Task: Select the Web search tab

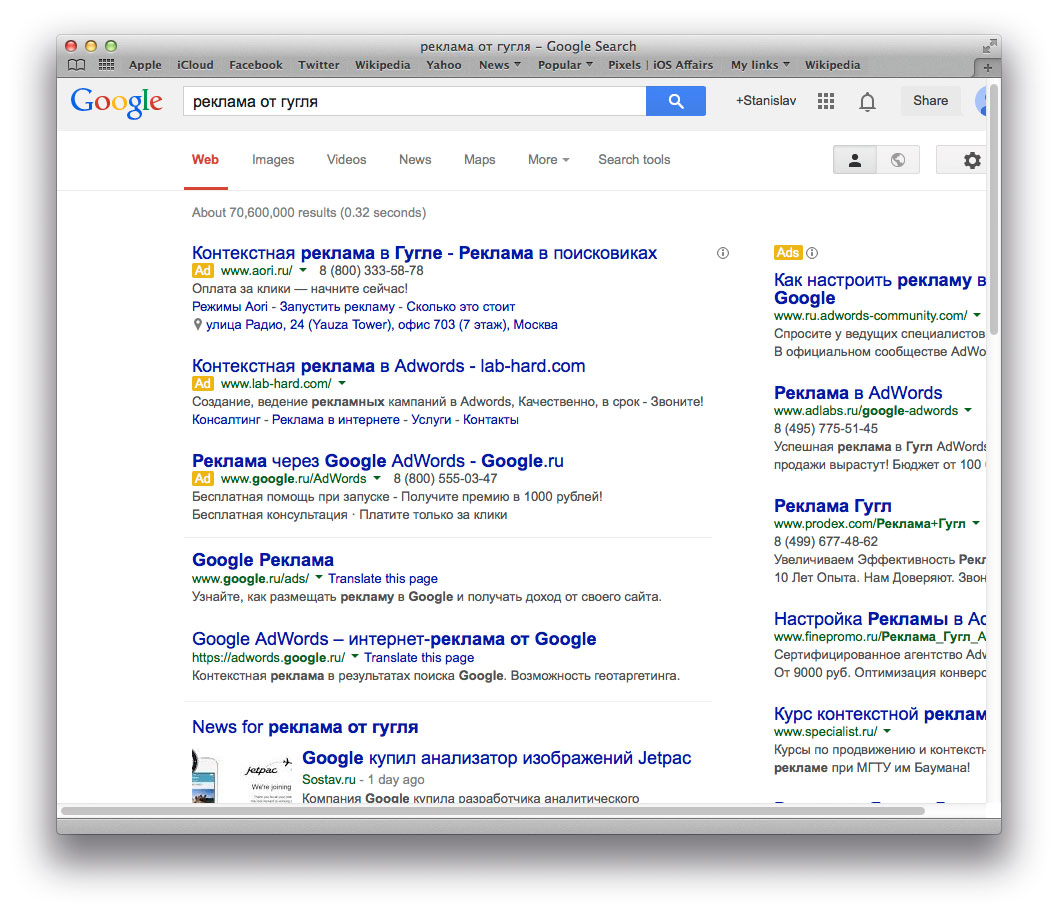Action: [205, 160]
